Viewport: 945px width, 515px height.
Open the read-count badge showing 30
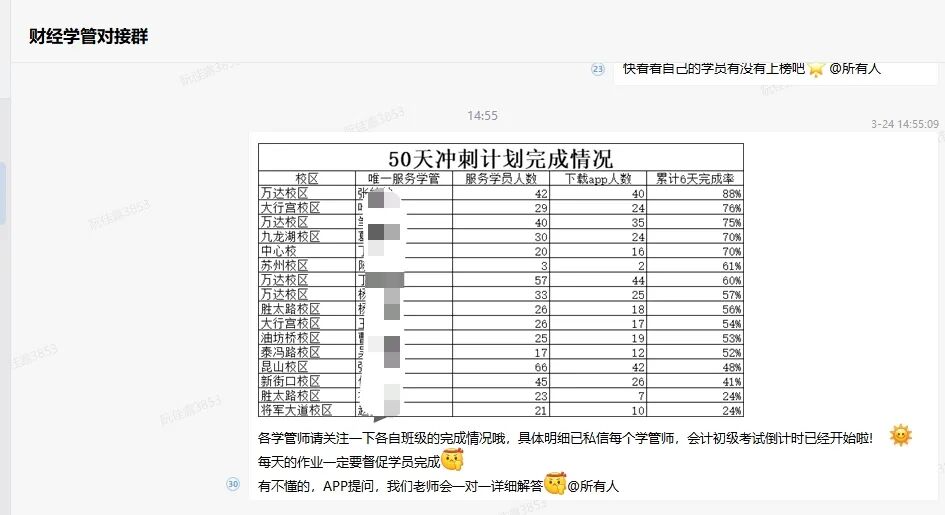click(x=233, y=484)
